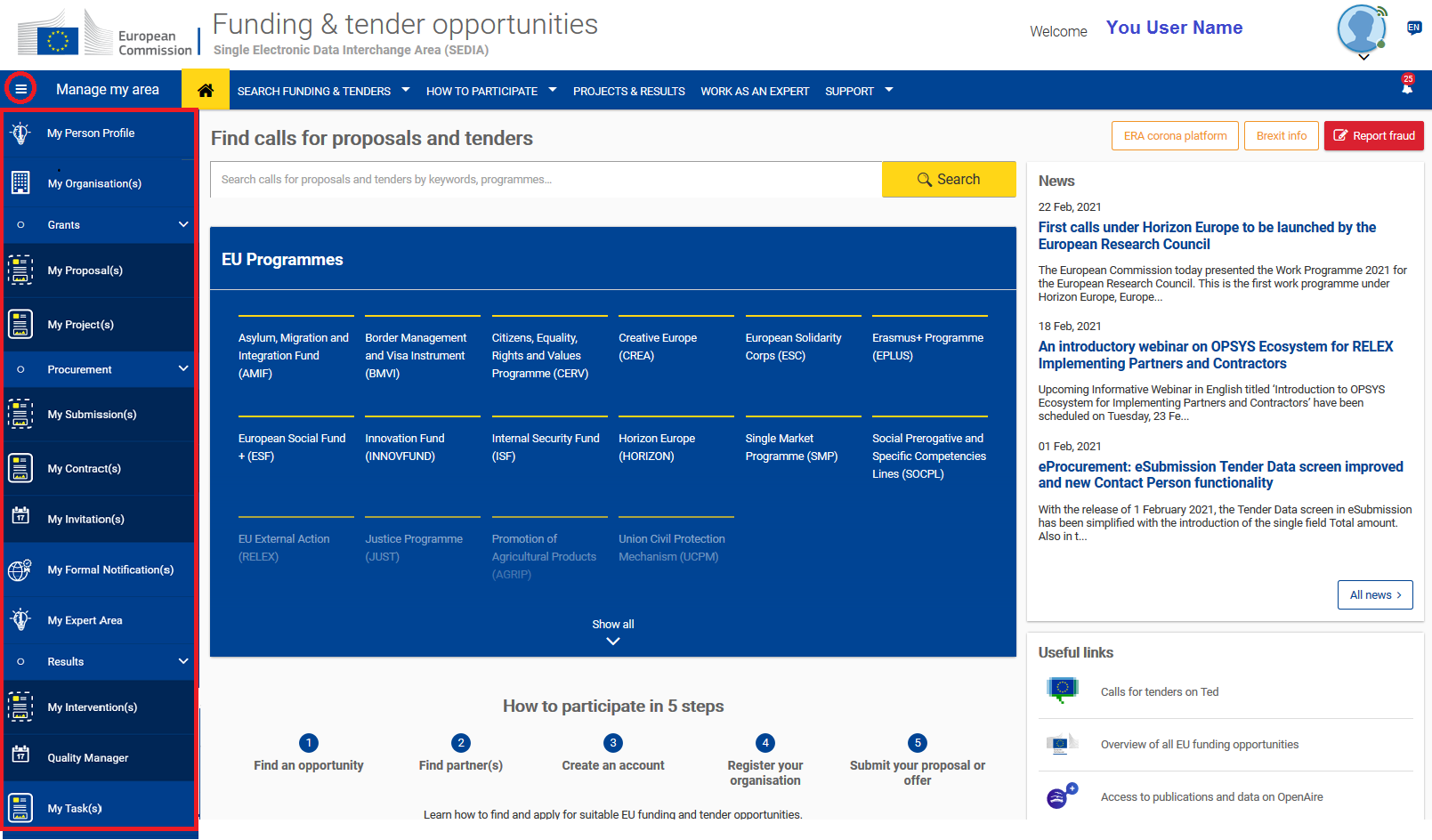Open Search Funding & Tenders menu
Image resolution: width=1432 pixels, height=840 pixels.
click(x=314, y=91)
